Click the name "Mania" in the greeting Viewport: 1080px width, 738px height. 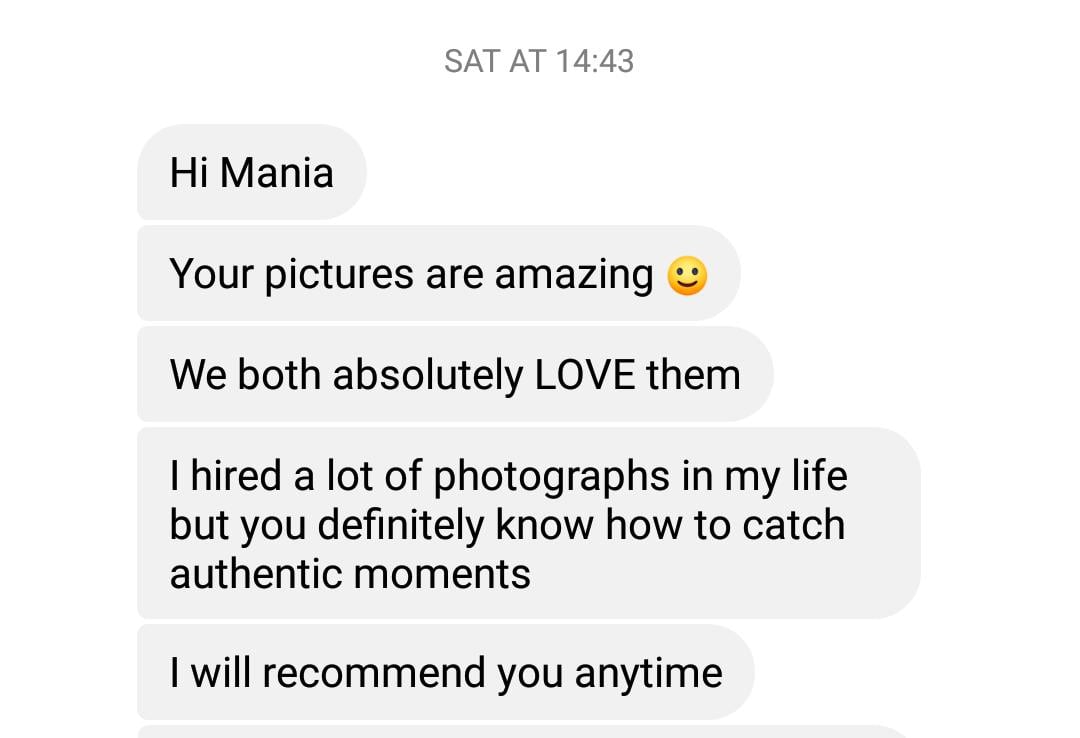click(x=277, y=173)
